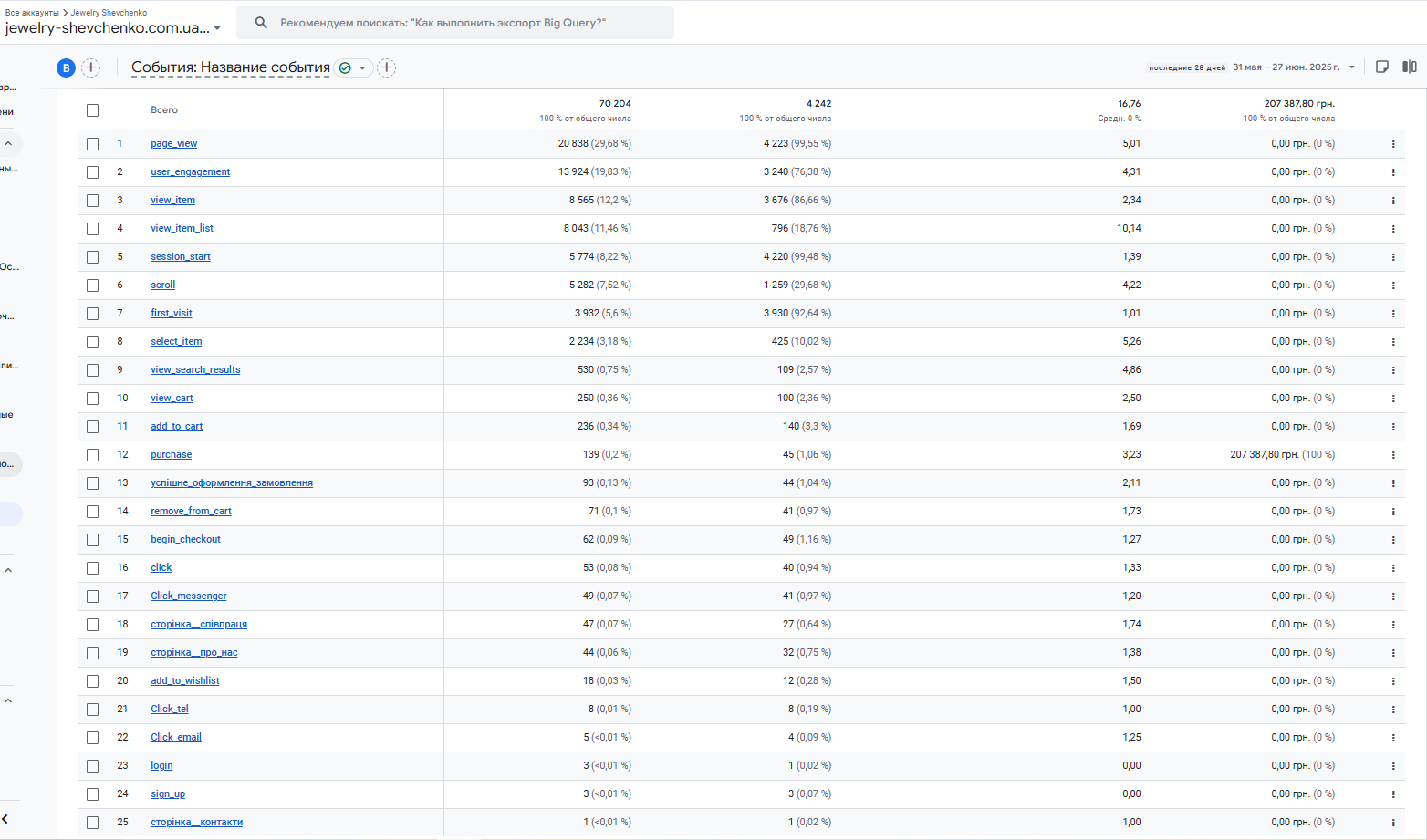Check the first_visit row checkbox
The height and width of the screenshot is (840, 1427).
(x=92, y=314)
